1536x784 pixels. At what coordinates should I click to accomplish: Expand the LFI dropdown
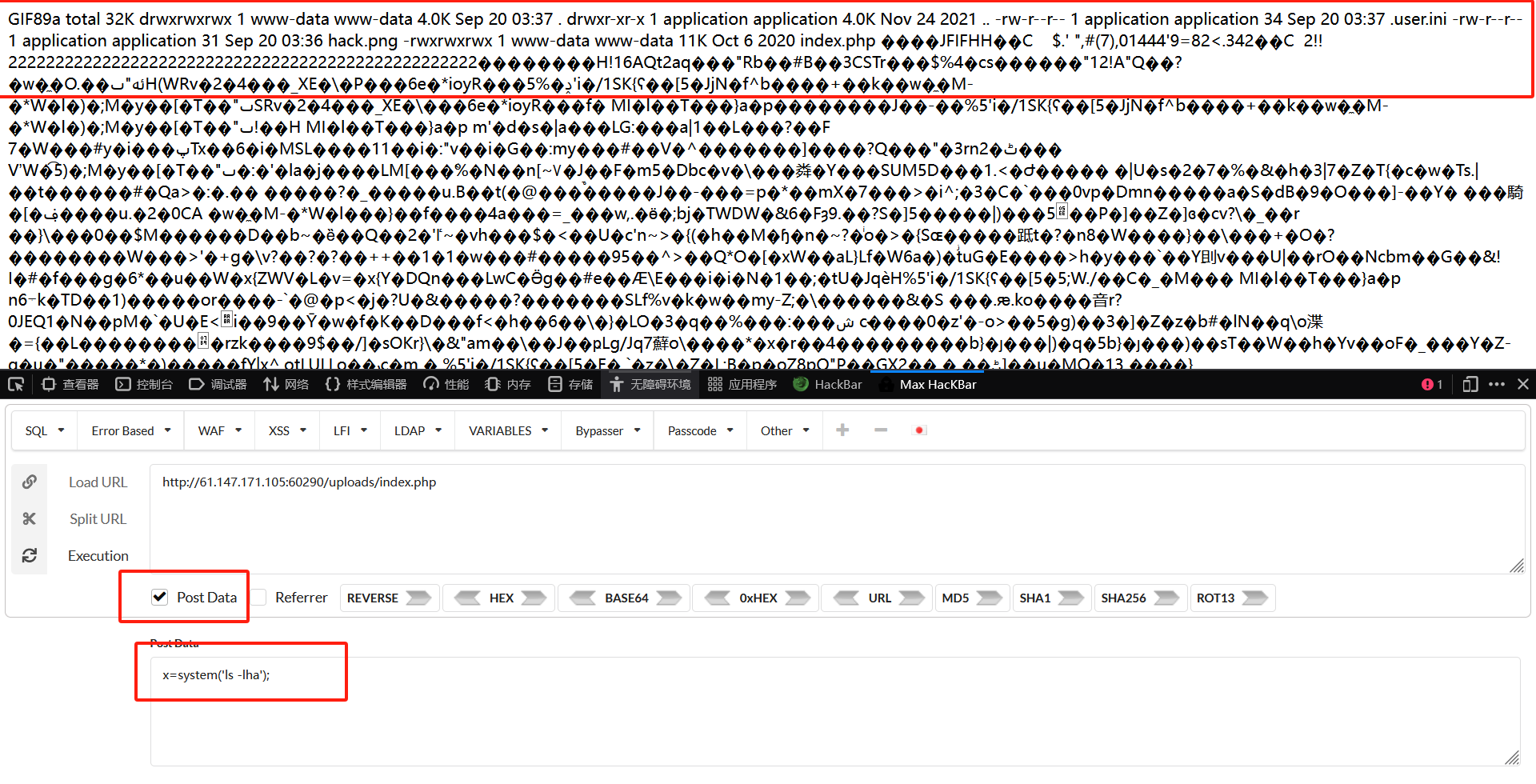pyautogui.click(x=350, y=431)
